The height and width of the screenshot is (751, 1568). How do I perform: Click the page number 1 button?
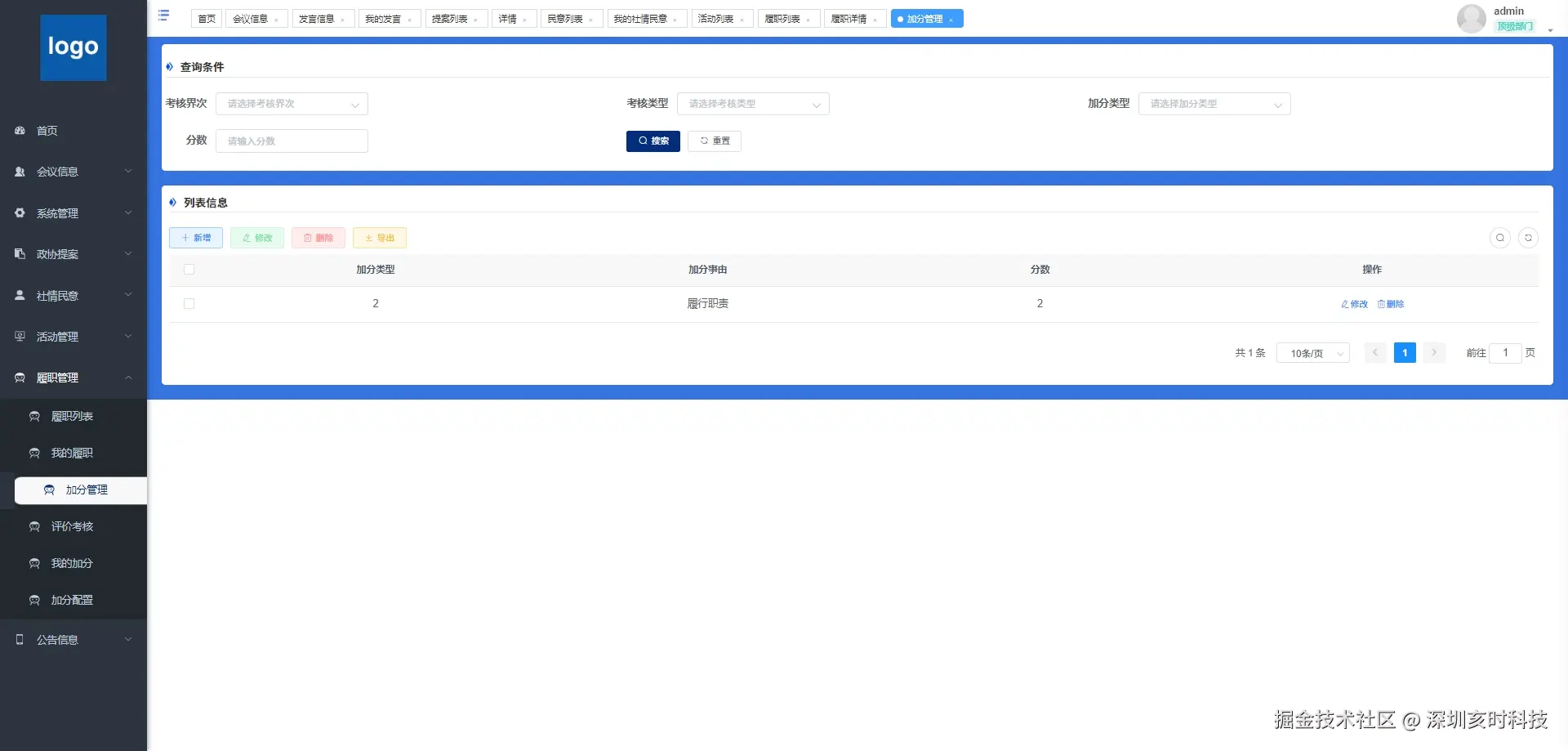point(1405,353)
